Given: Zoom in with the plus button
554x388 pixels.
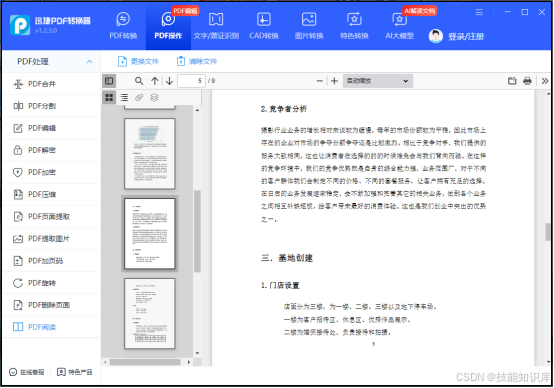Looking at the screenshot, I should pyautogui.click(x=334, y=81).
